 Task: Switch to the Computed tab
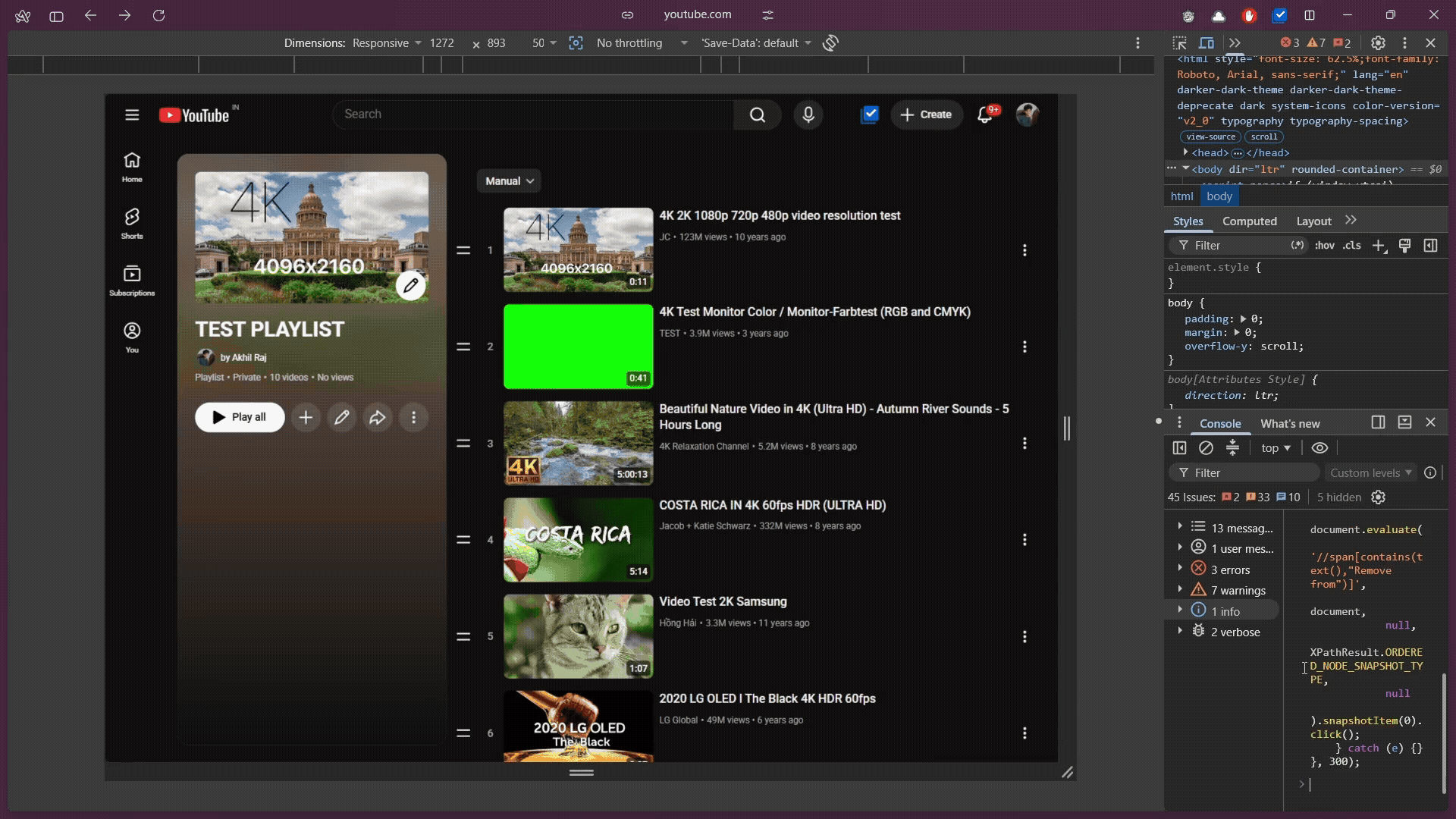click(x=1250, y=221)
